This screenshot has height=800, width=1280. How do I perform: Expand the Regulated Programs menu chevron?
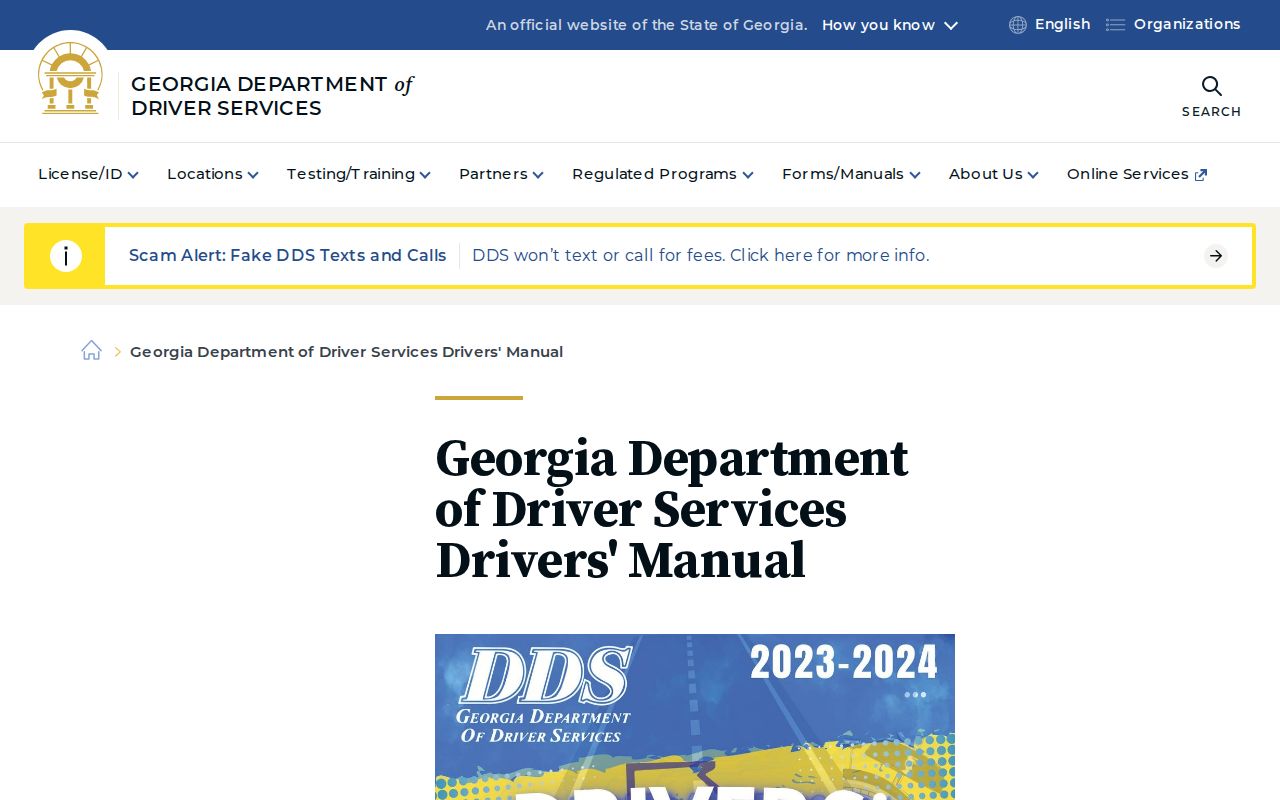tap(748, 175)
